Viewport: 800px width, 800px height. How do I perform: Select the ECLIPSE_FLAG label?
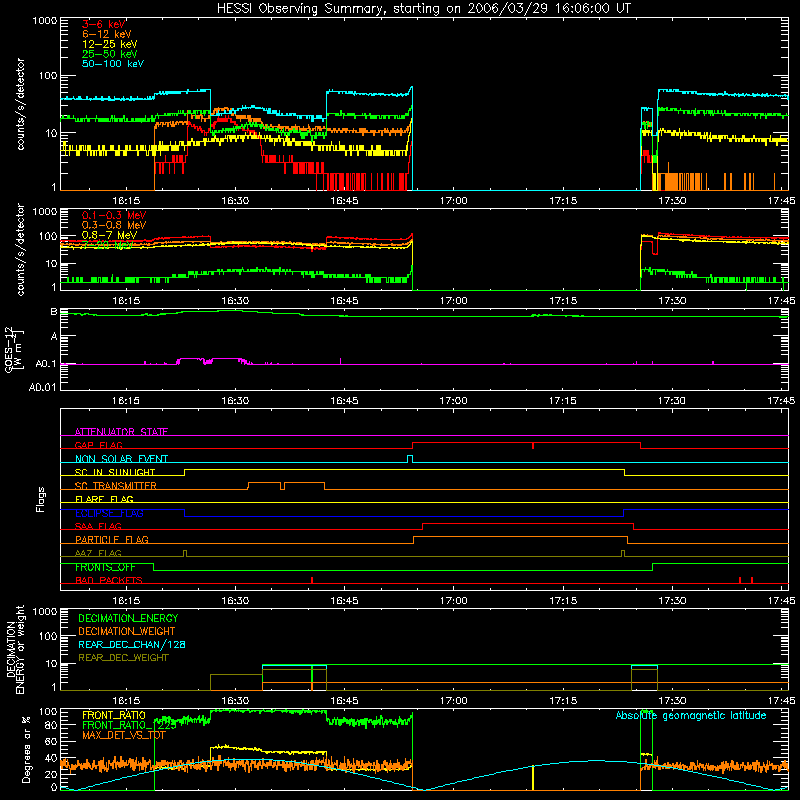(109, 513)
